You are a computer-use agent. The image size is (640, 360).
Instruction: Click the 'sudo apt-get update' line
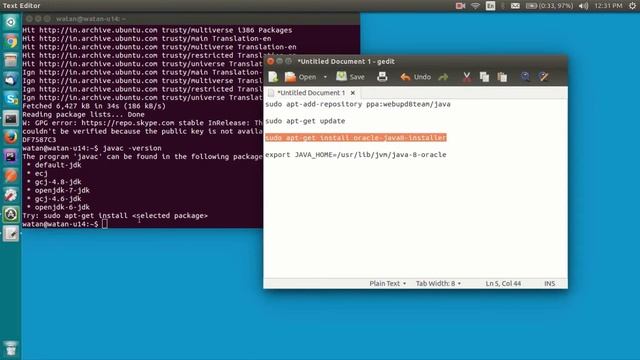click(x=305, y=121)
